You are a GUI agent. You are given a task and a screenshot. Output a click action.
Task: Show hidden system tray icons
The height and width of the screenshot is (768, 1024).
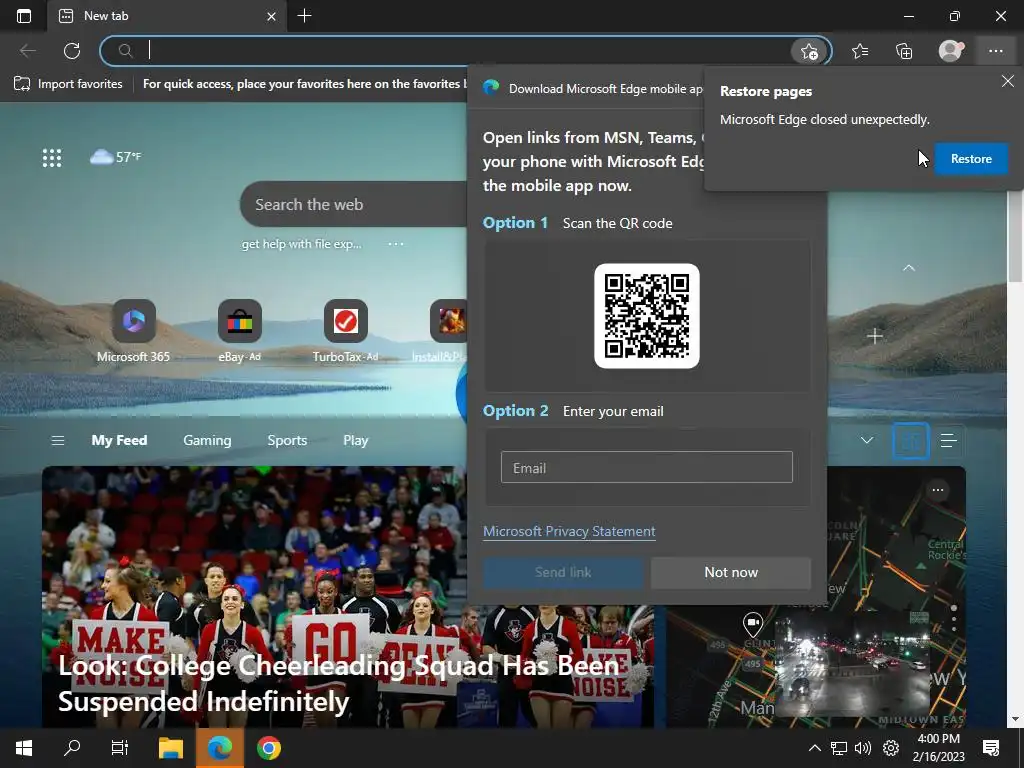tap(814, 748)
